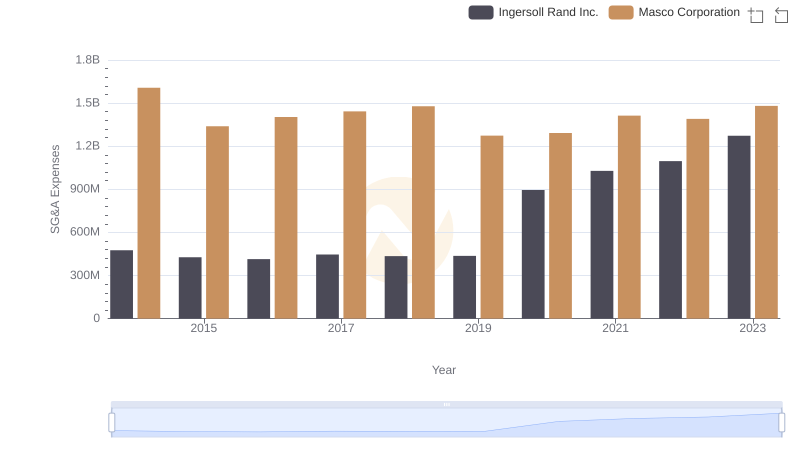Click the 2021 Masco Corporation bar
This screenshot has width=800, height=461.
point(629,217)
